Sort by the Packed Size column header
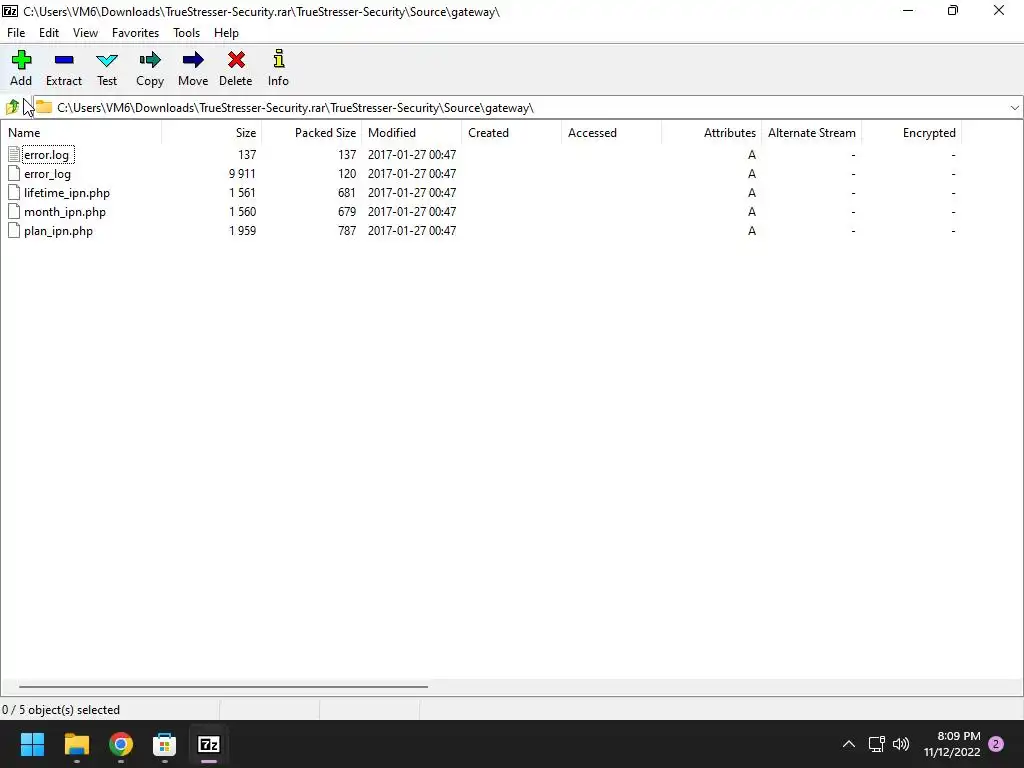The height and width of the screenshot is (768, 1024). coord(312,133)
